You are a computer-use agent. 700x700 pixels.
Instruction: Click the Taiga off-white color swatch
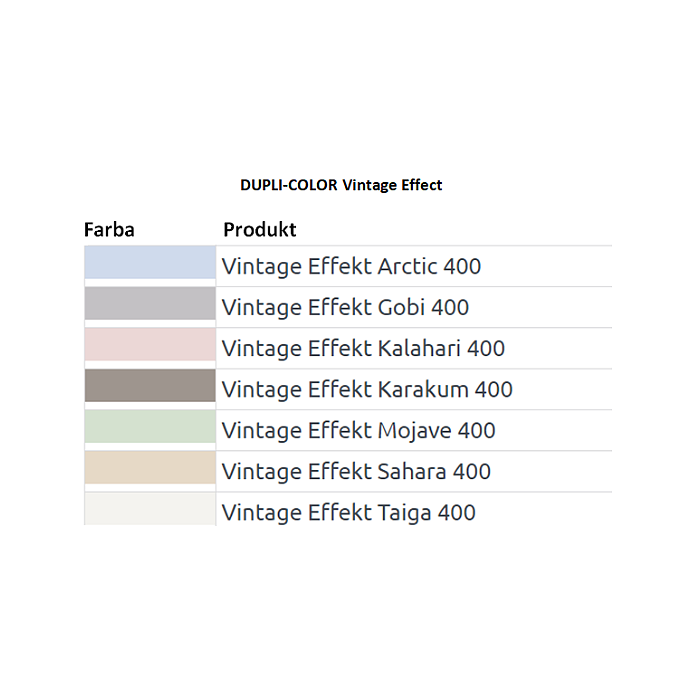click(x=150, y=509)
